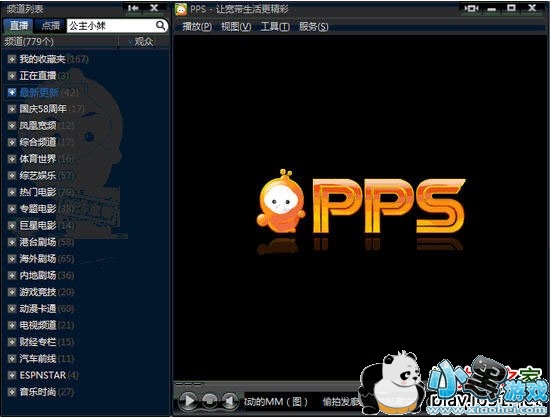Open the 播放(P) menu
Screen dimensions: 550x418
pos(197,26)
